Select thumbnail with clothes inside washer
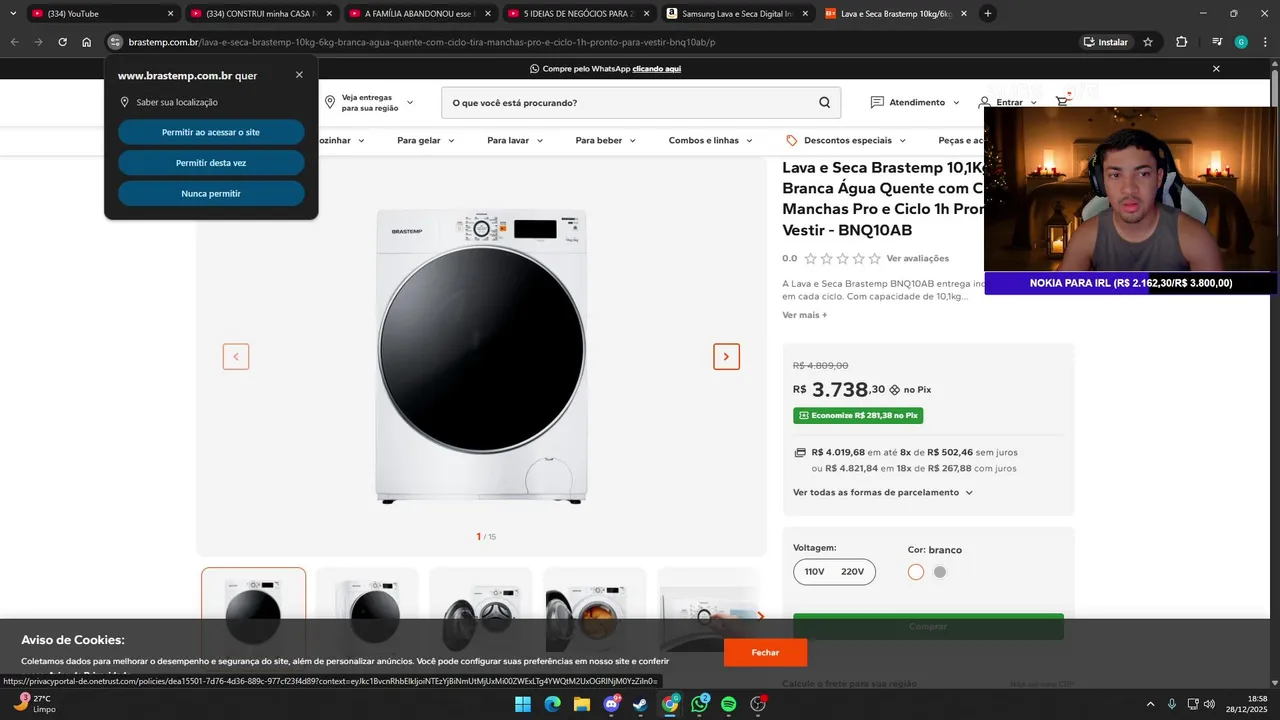This screenshot has width=1280, height=720. pos(595,612)
